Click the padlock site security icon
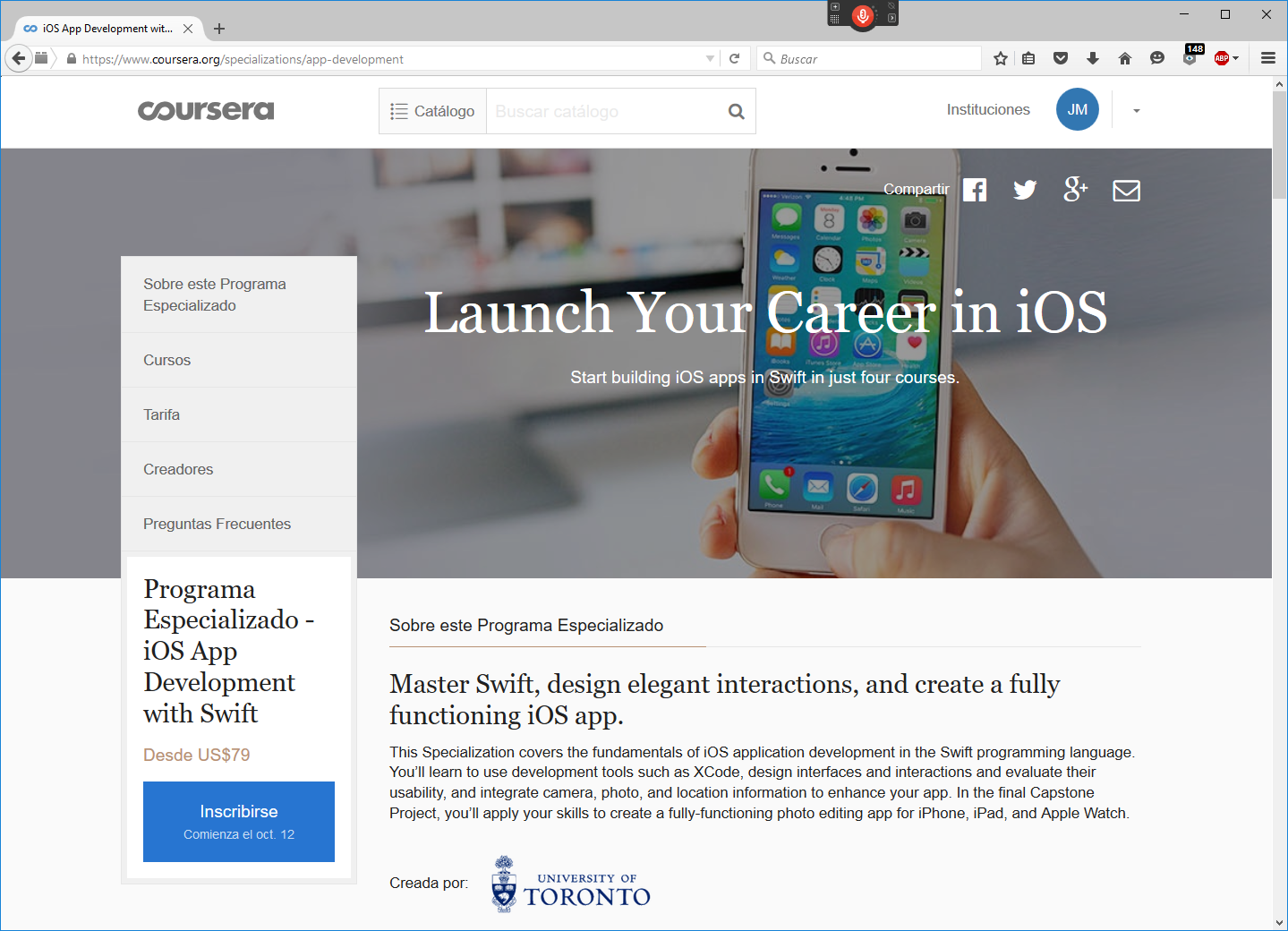This screenshot has height=931, width=1288. point(72,58)
